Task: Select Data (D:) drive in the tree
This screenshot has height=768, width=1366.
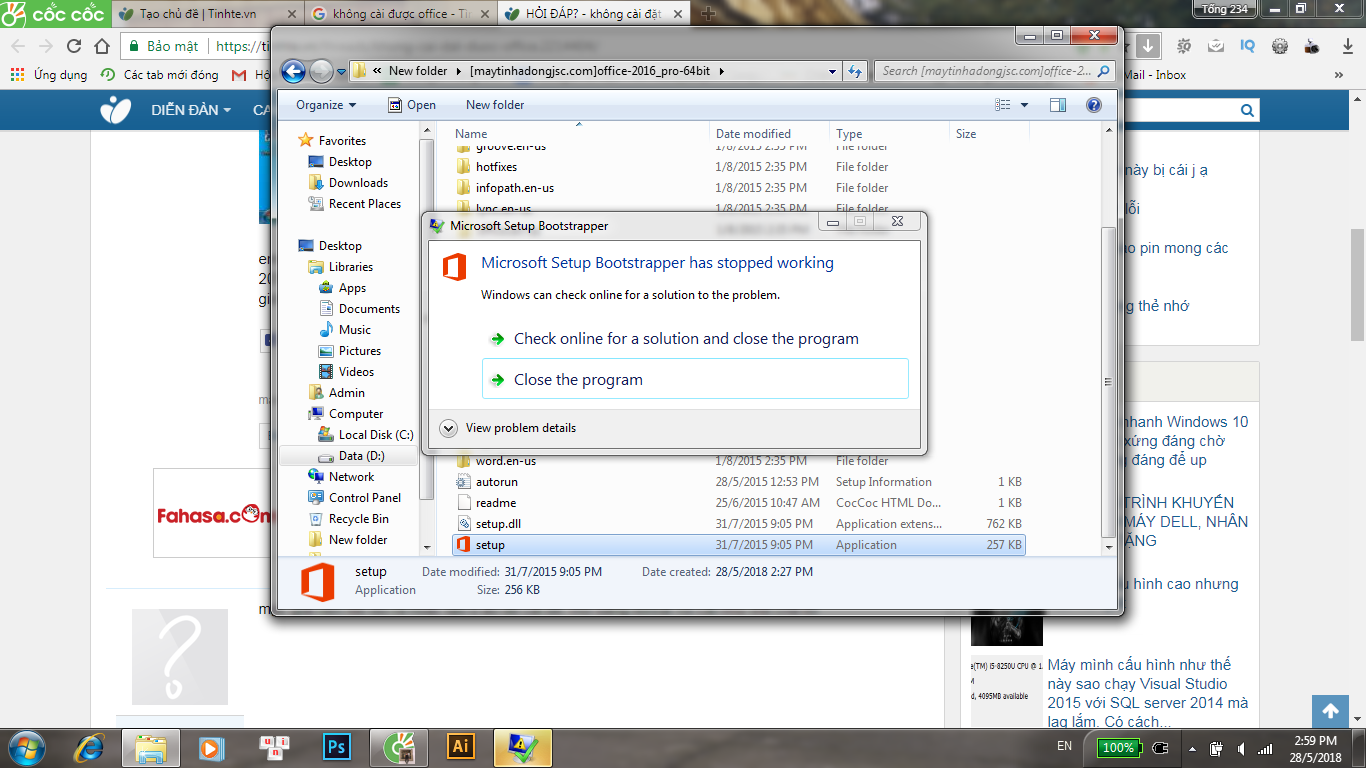Action: coord(361,456)
